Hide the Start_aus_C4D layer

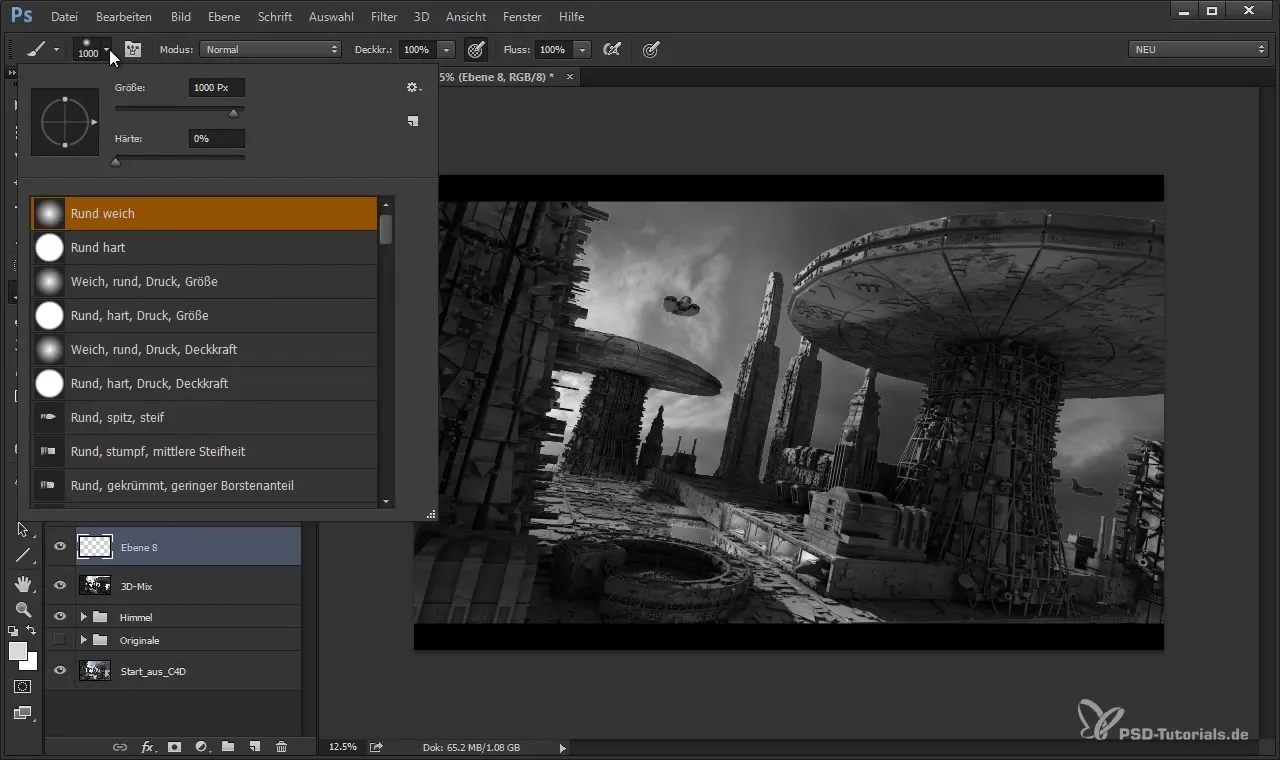[x=60, y=671]
